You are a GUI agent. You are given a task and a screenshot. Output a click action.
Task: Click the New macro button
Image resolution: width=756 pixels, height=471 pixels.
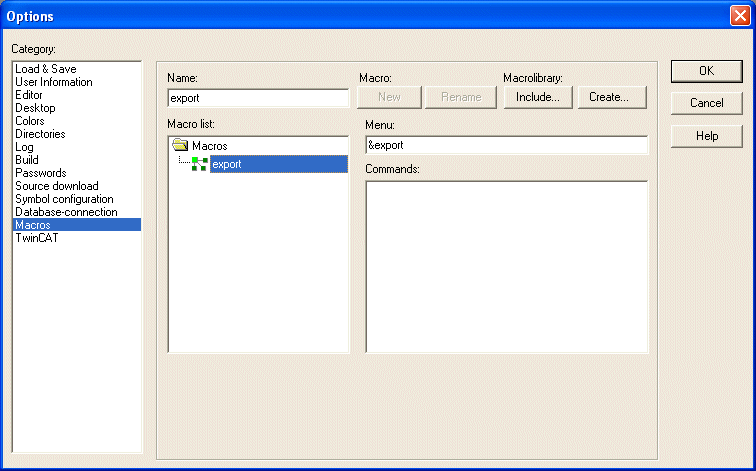point(389,97)
